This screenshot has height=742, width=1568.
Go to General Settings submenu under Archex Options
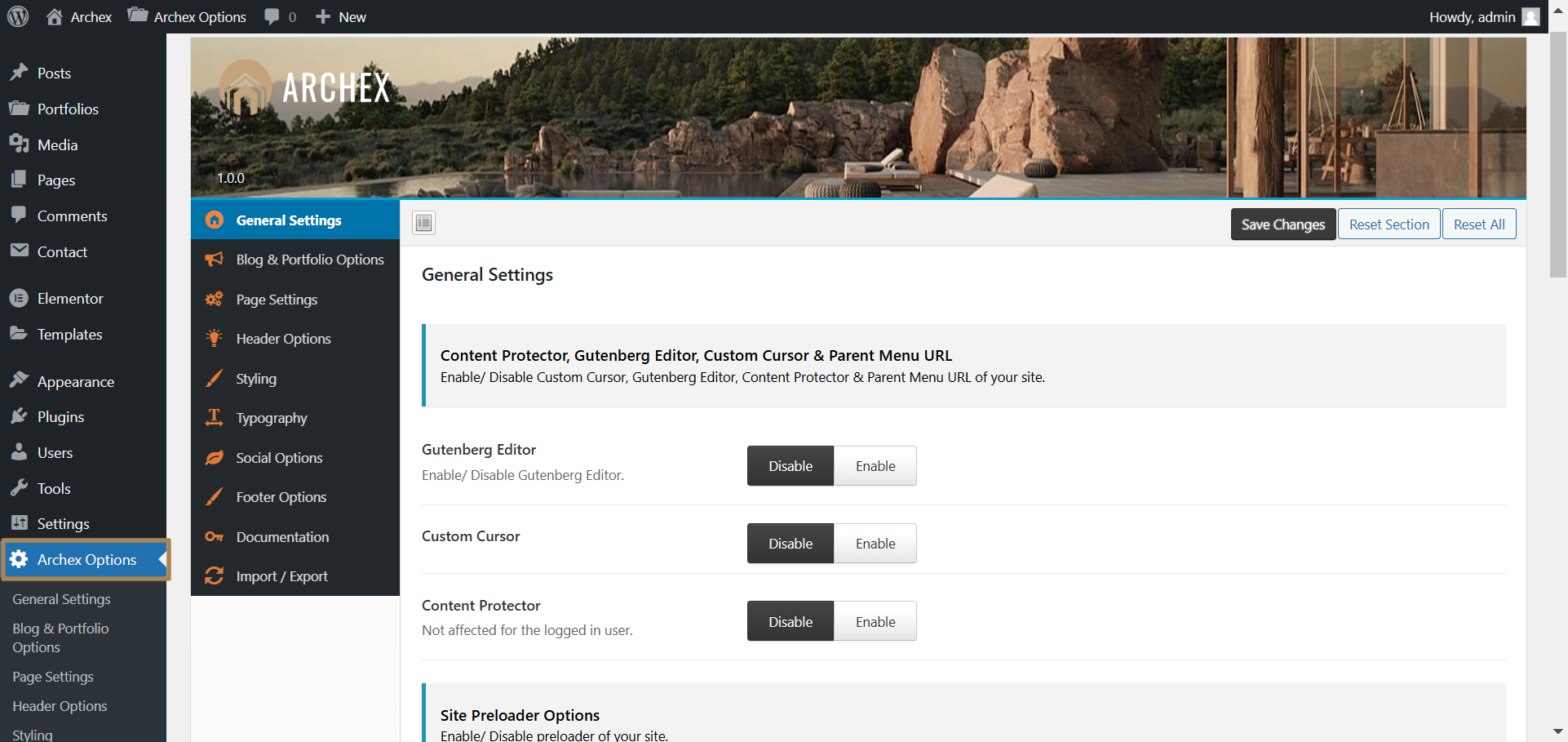point(61,598)
